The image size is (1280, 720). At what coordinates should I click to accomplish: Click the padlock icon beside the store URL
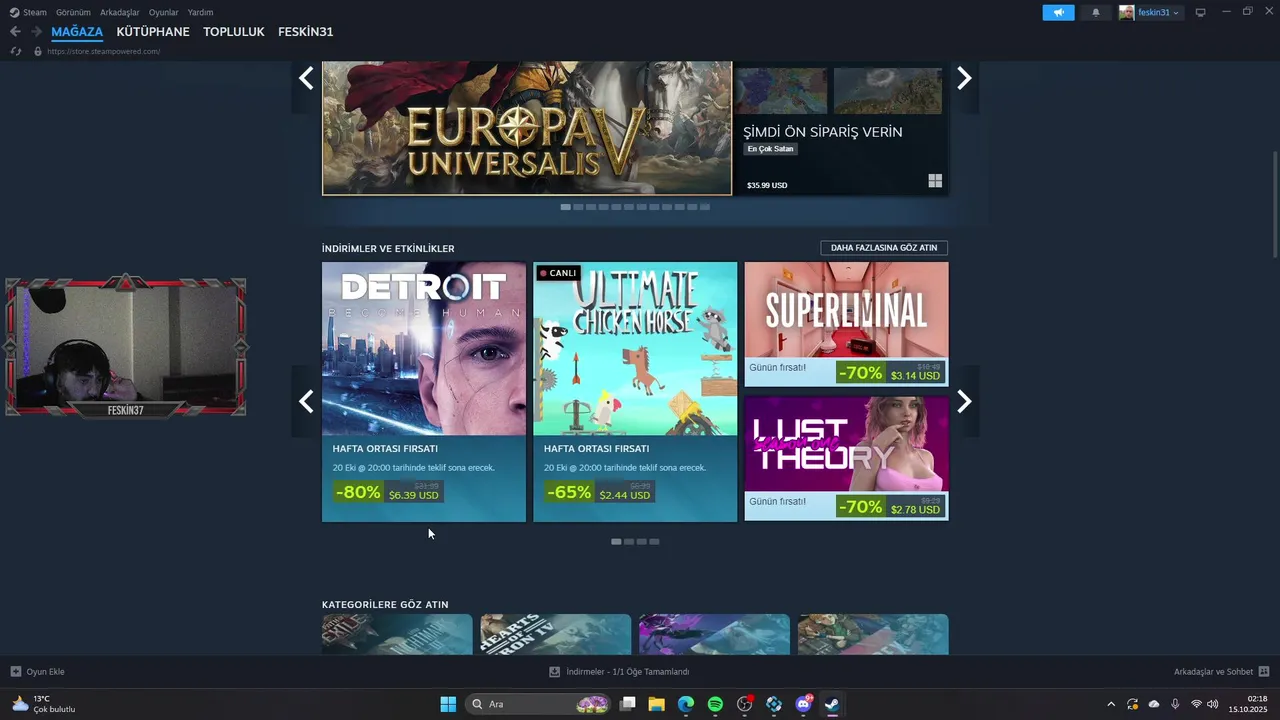click(x=38, y=51)
